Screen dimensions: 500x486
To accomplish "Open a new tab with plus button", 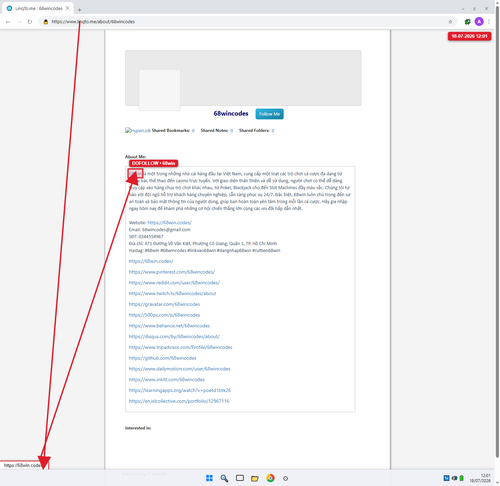I will [x=79, y=10].
